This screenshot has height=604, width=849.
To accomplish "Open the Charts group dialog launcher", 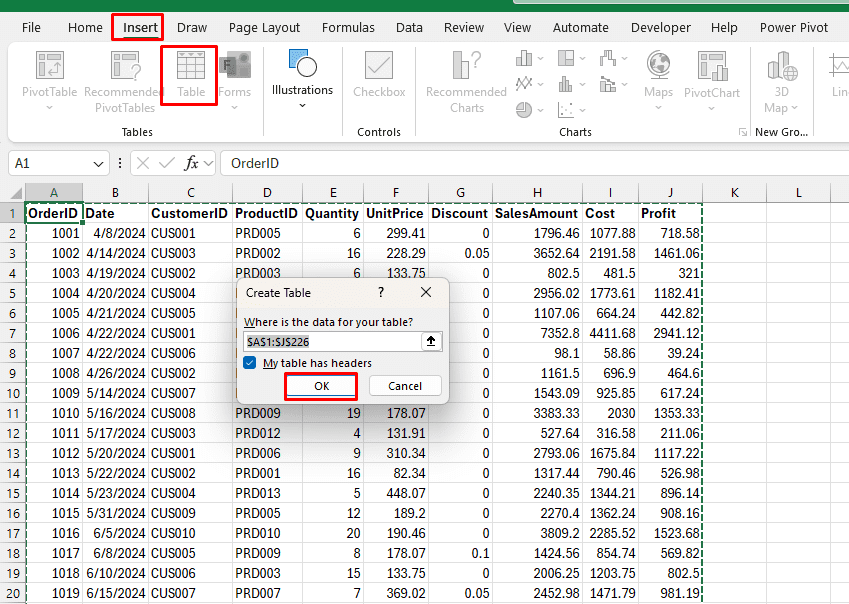I will [742, 132].
